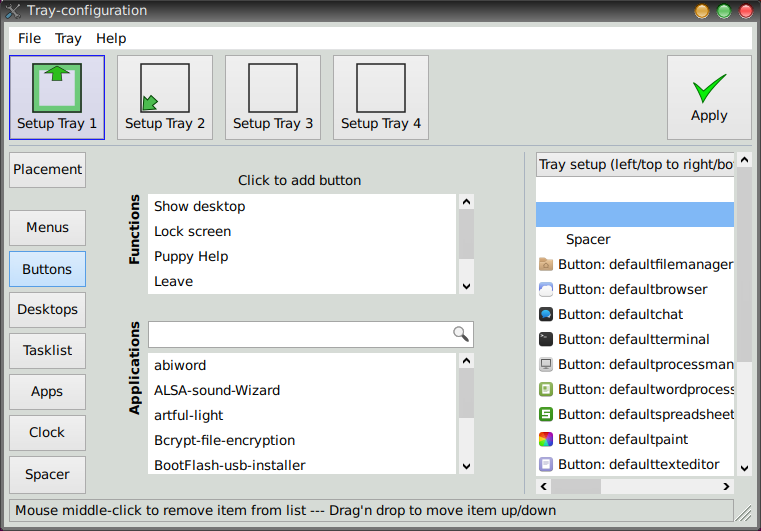The height and width of the screenshot is (531, 761).
Task: Click defaulttexteditor purple icon
Action: click(x=546, y=465)
